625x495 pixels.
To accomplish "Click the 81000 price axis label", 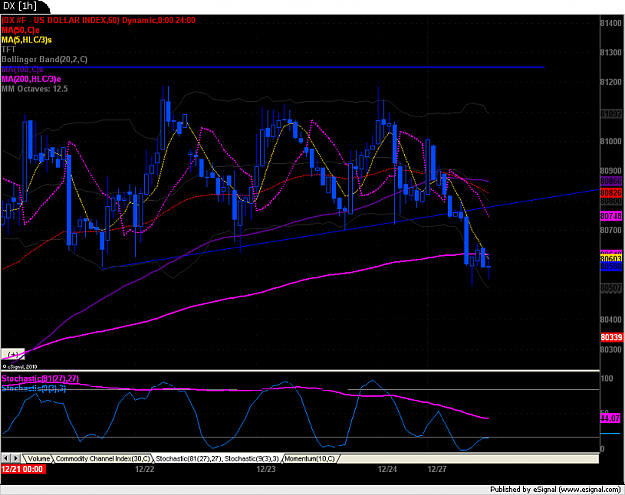I will (x=611, y=141).
